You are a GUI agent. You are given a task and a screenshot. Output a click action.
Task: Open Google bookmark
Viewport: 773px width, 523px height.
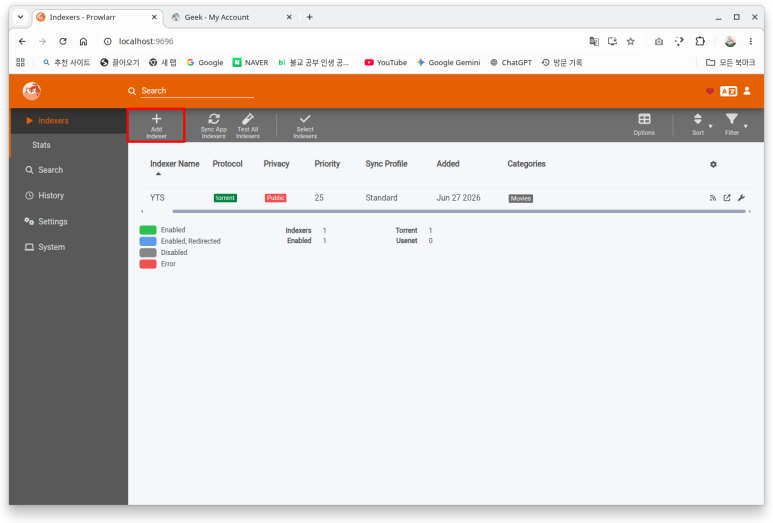[205, 63]
